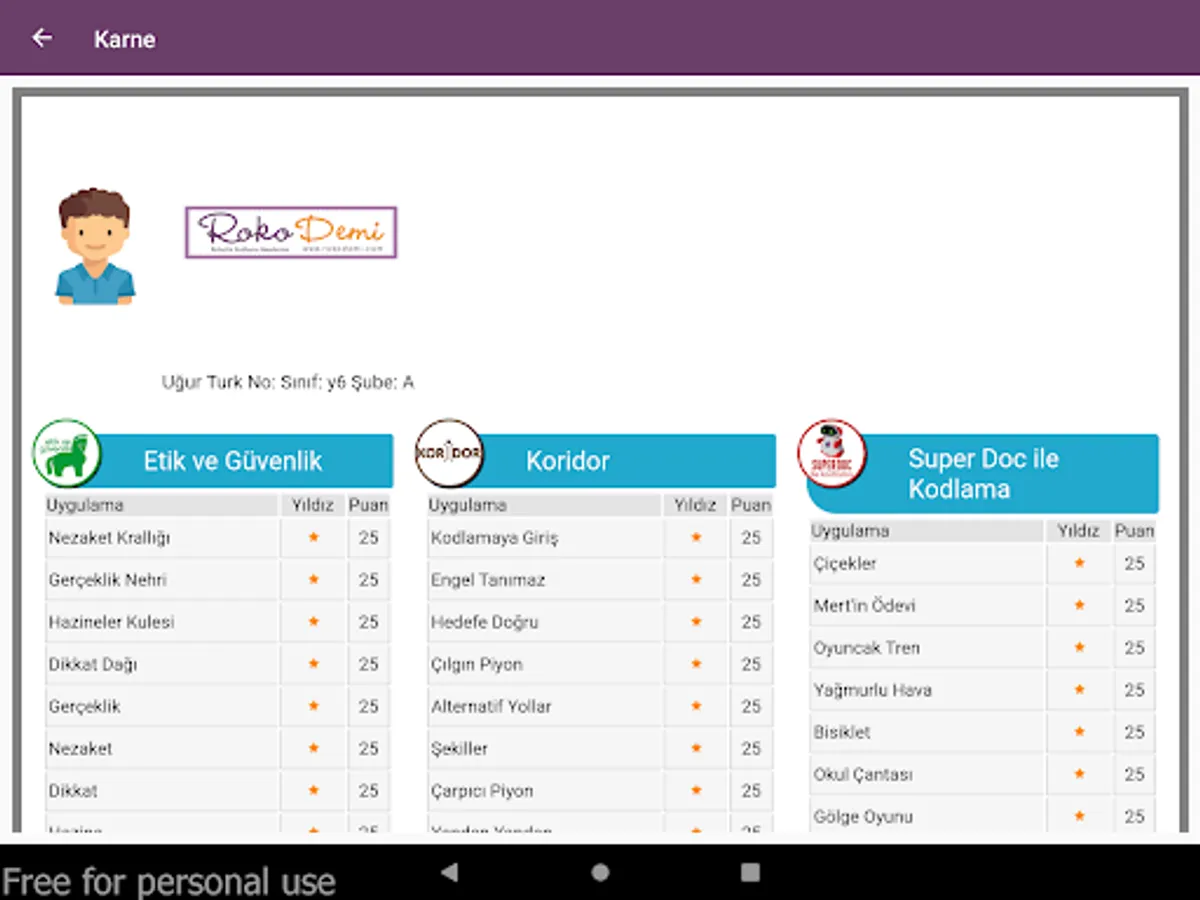
Task: Click the Uygulama column header under Koridor
Action: click(466, 505)
